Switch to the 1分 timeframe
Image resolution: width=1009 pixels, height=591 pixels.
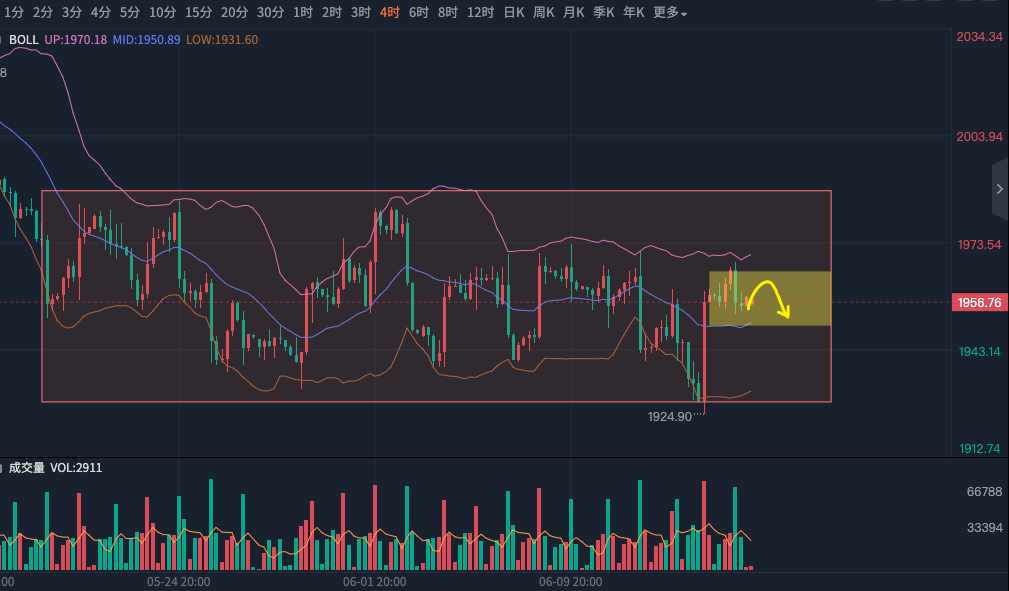pyautogui.click(x=14, y=13)
